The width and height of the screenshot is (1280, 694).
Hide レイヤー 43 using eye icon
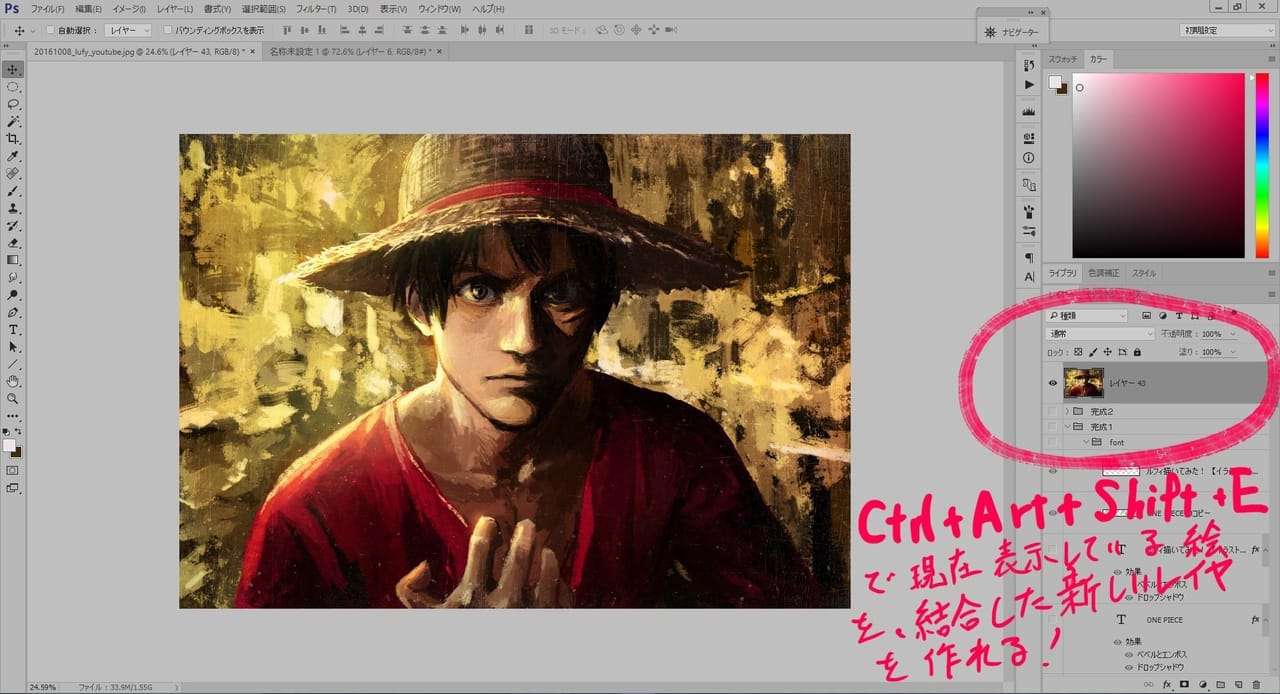point(1052,383)
